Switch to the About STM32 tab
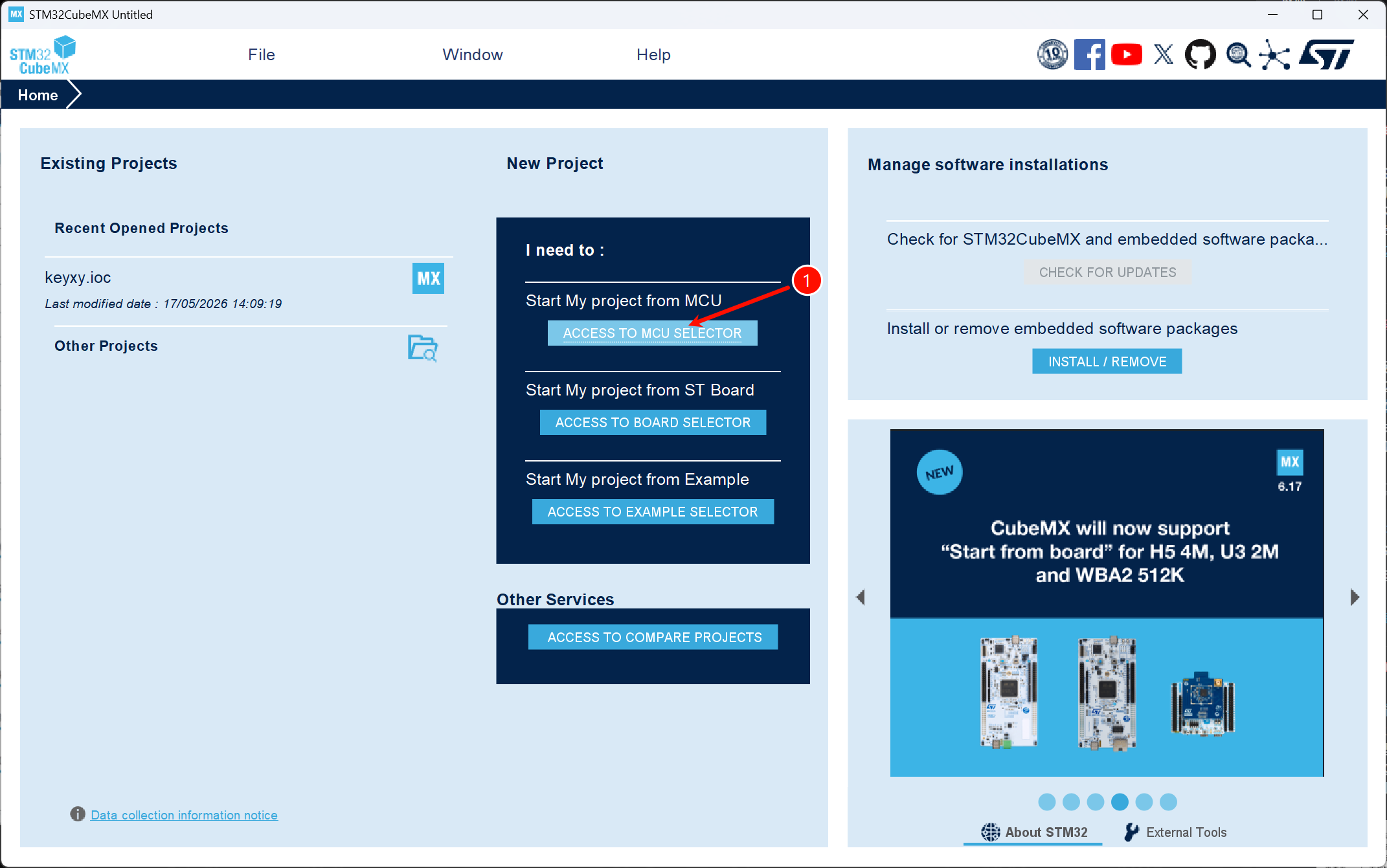Viewport: 1387px width, 868px height. pos(1033,832)
